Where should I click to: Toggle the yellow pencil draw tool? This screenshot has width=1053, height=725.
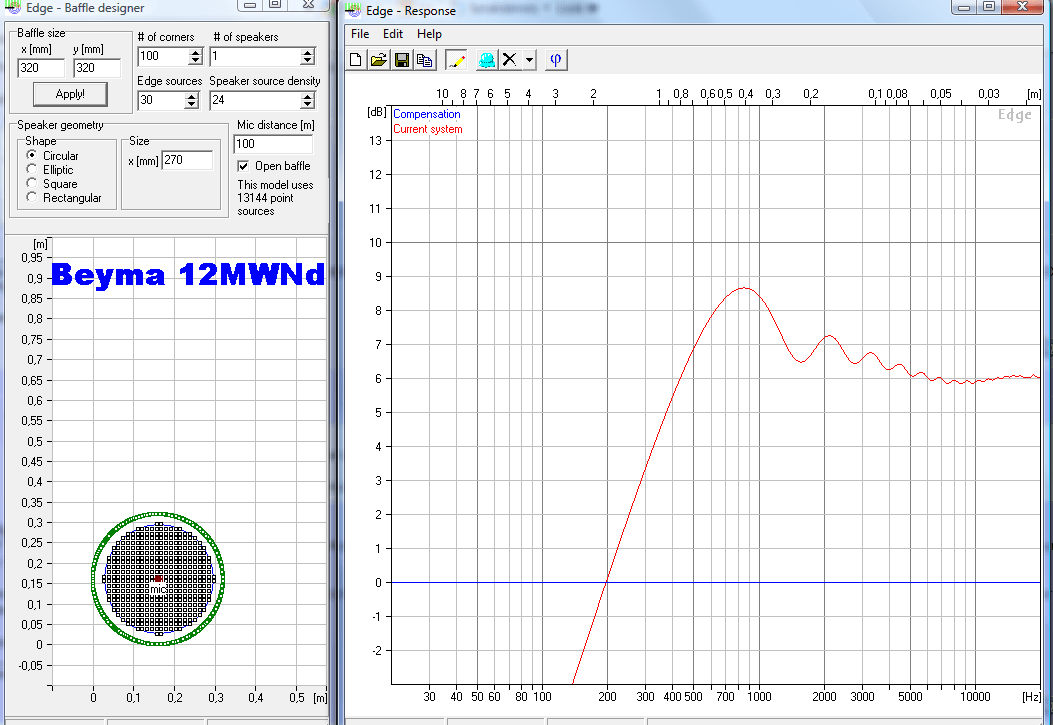(456, 60)
